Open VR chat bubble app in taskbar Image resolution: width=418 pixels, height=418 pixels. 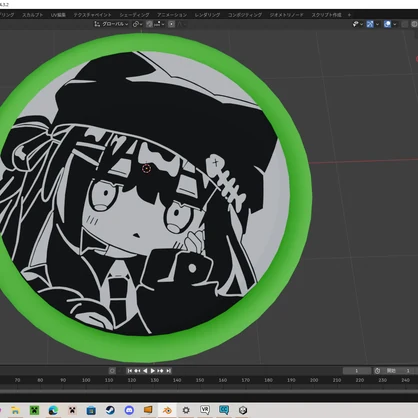pos(205,410)
